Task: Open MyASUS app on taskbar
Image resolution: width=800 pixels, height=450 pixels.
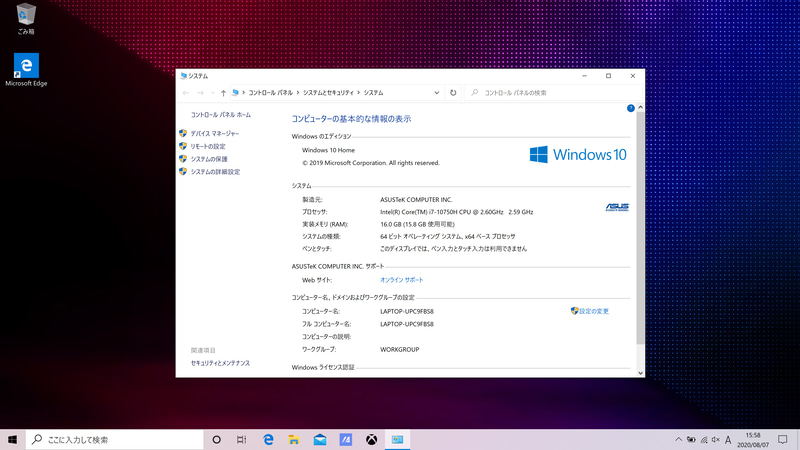Action: tap(345, 439)
